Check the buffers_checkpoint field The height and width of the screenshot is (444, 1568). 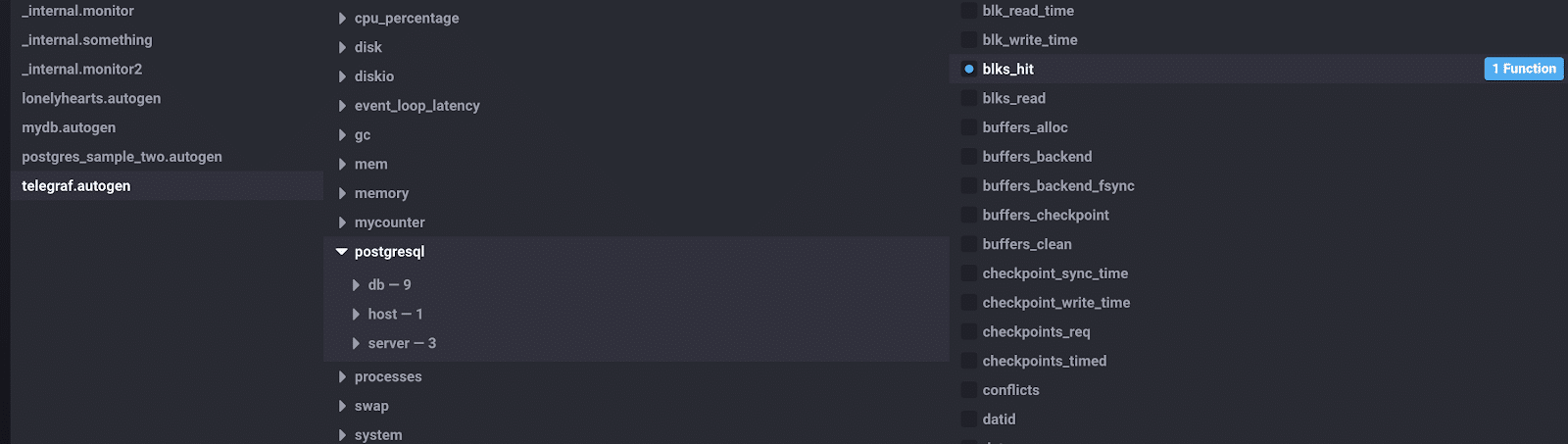969,215
